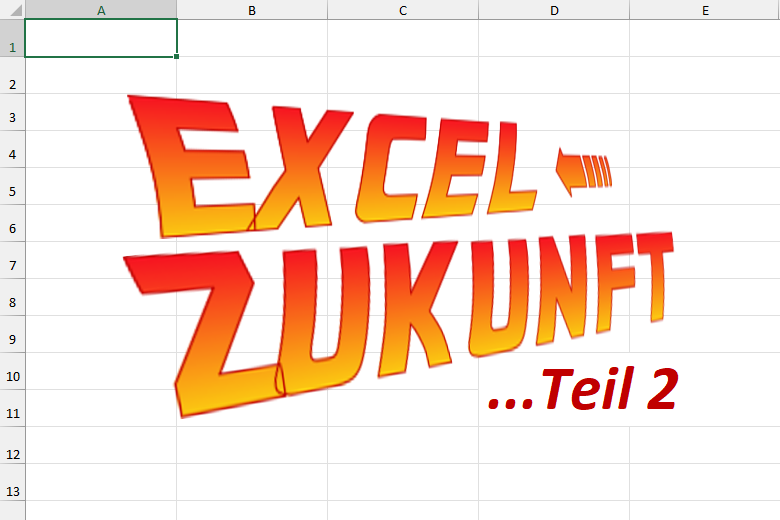Click cell E2
The image size is (780, 520).
click(x=705, y=75)
